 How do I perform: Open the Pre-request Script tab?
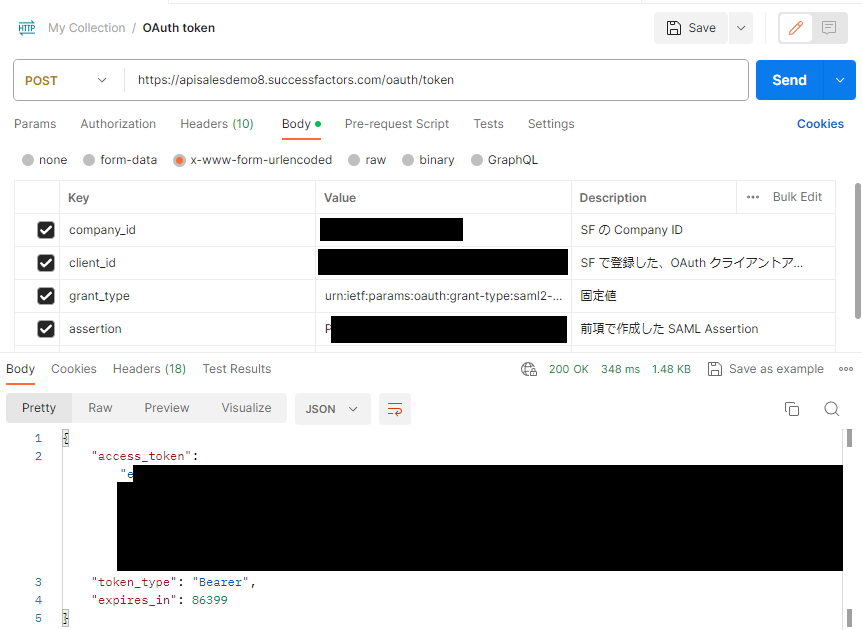[396, 124]
